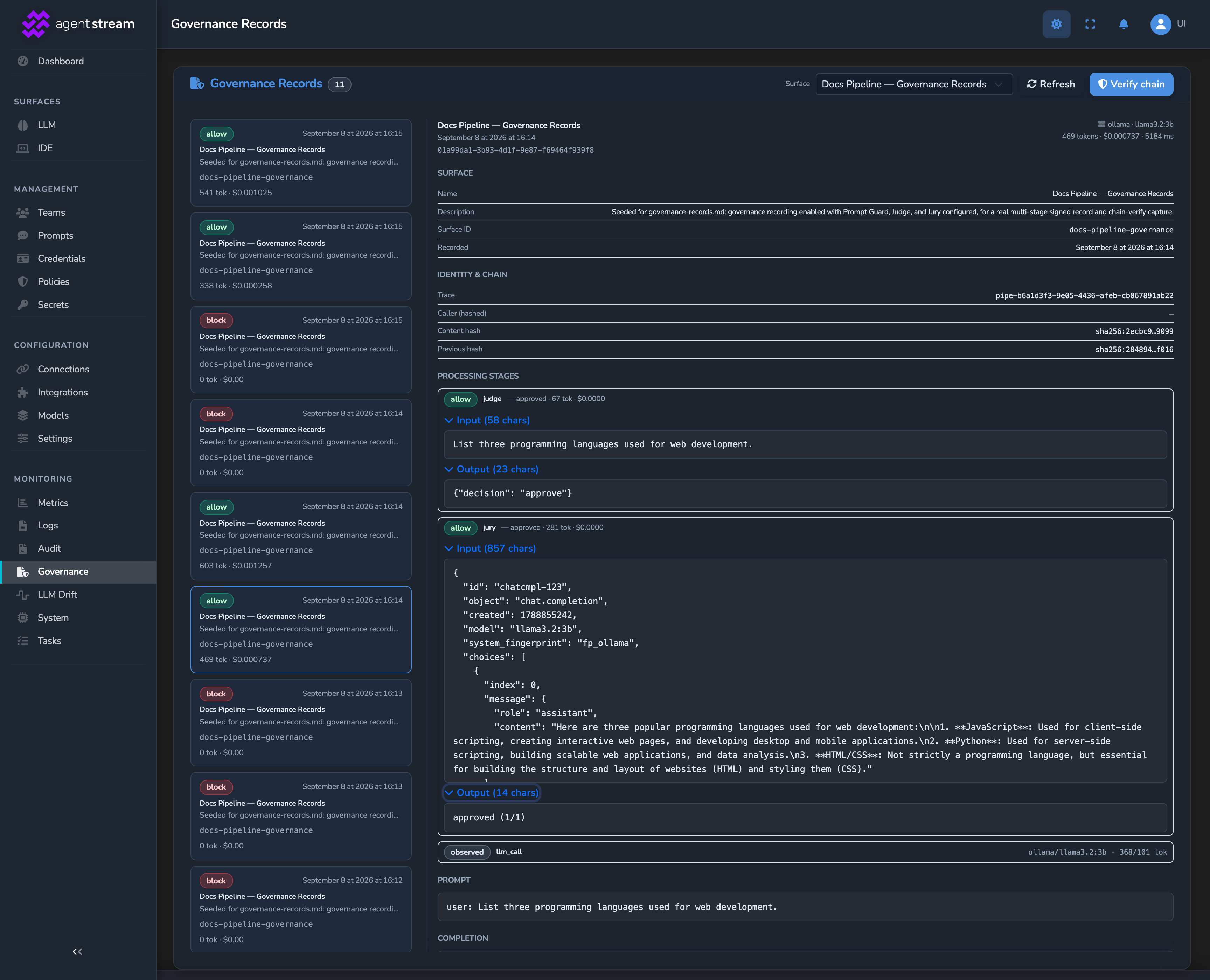Click the IDE code icon

point(23,148)
